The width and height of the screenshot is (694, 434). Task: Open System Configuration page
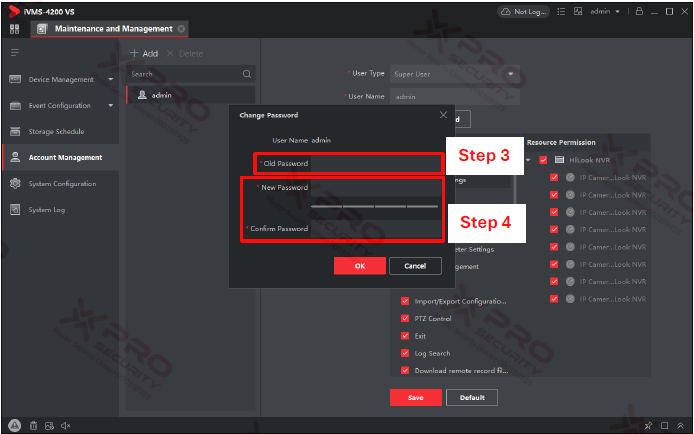click(x=61, y=184)
